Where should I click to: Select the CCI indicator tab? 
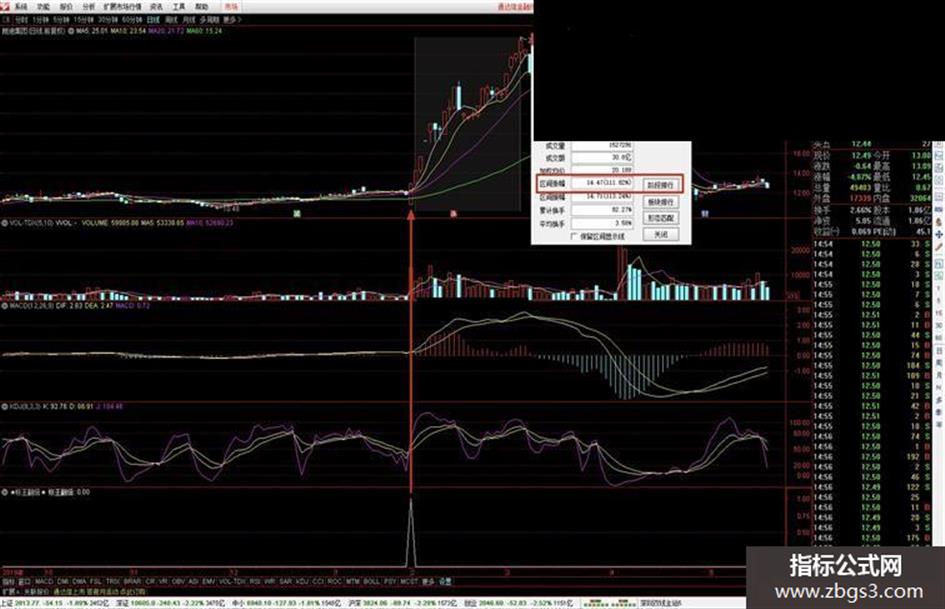[x=318, y=582]
